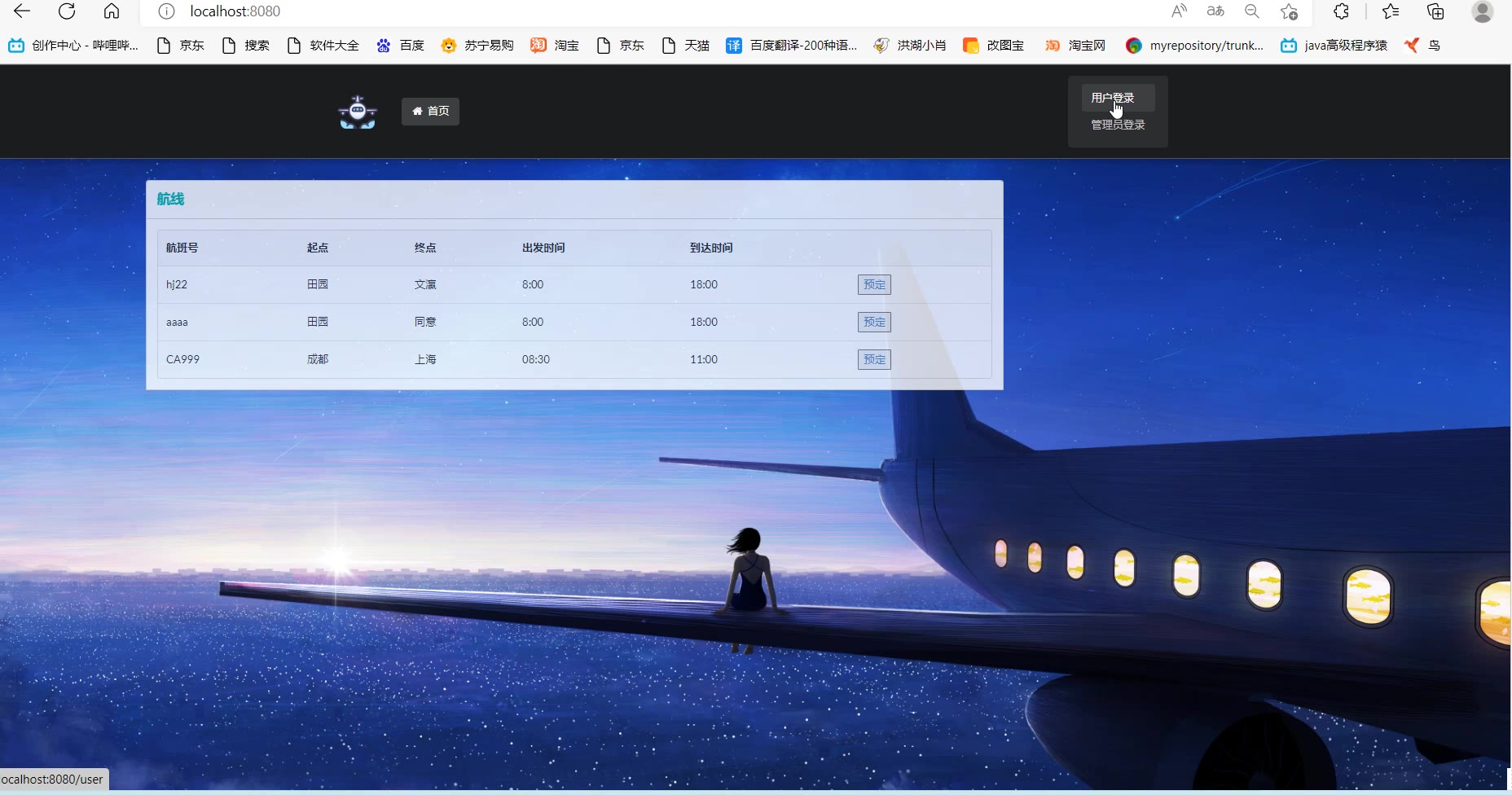Open the 创作中心 - 哔哩哔... bookmark
Viewport: 1512px width, 795px height.
click(x=73, y=46)
